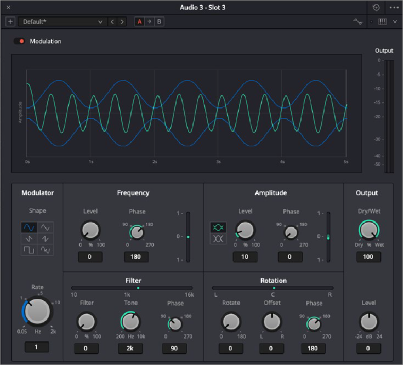Click the Amplitude vertical meter slider
The width and height of the screenshot is (403, 365).
328,237
